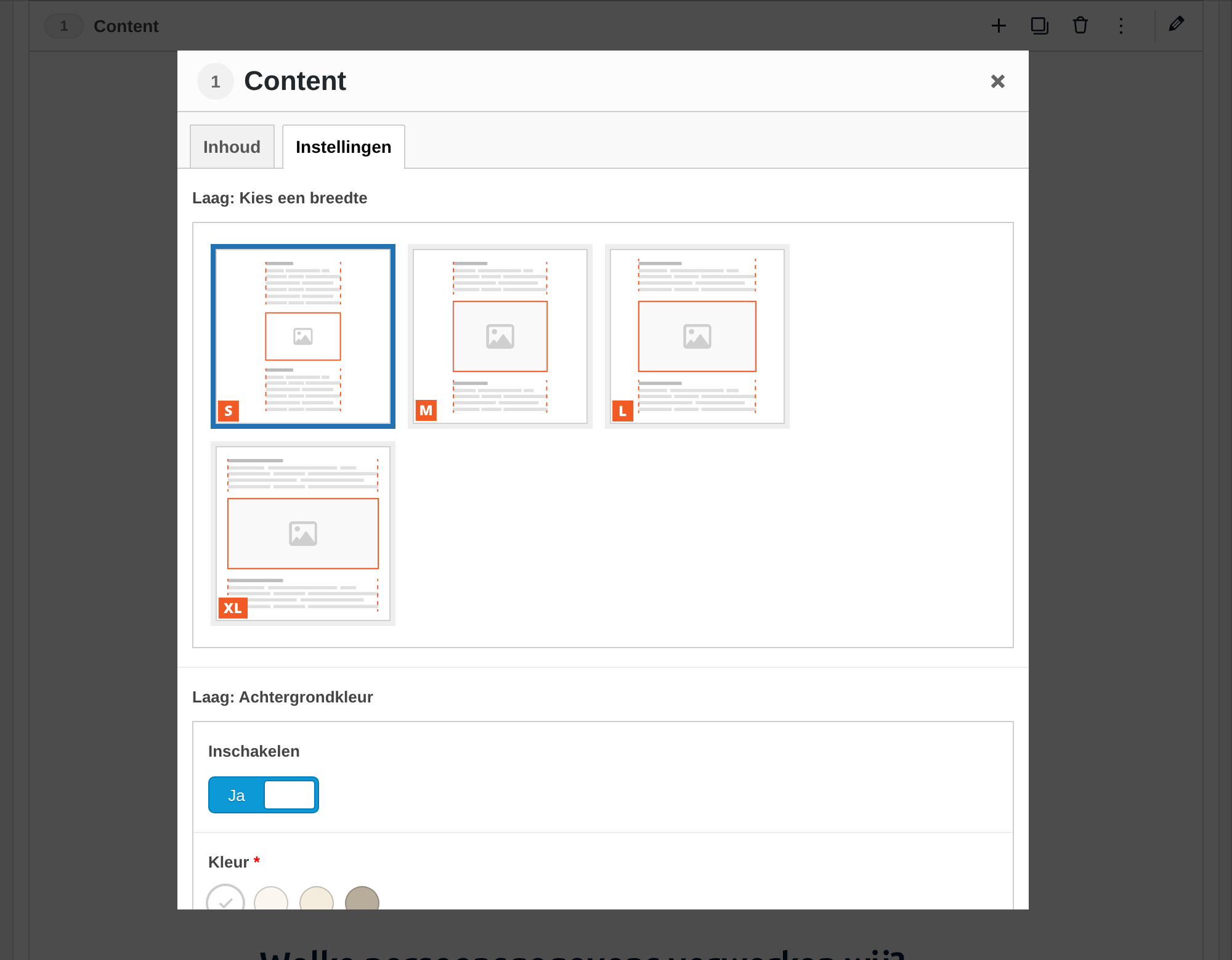Click the number 1 badge in dialog header

(216, 81)
